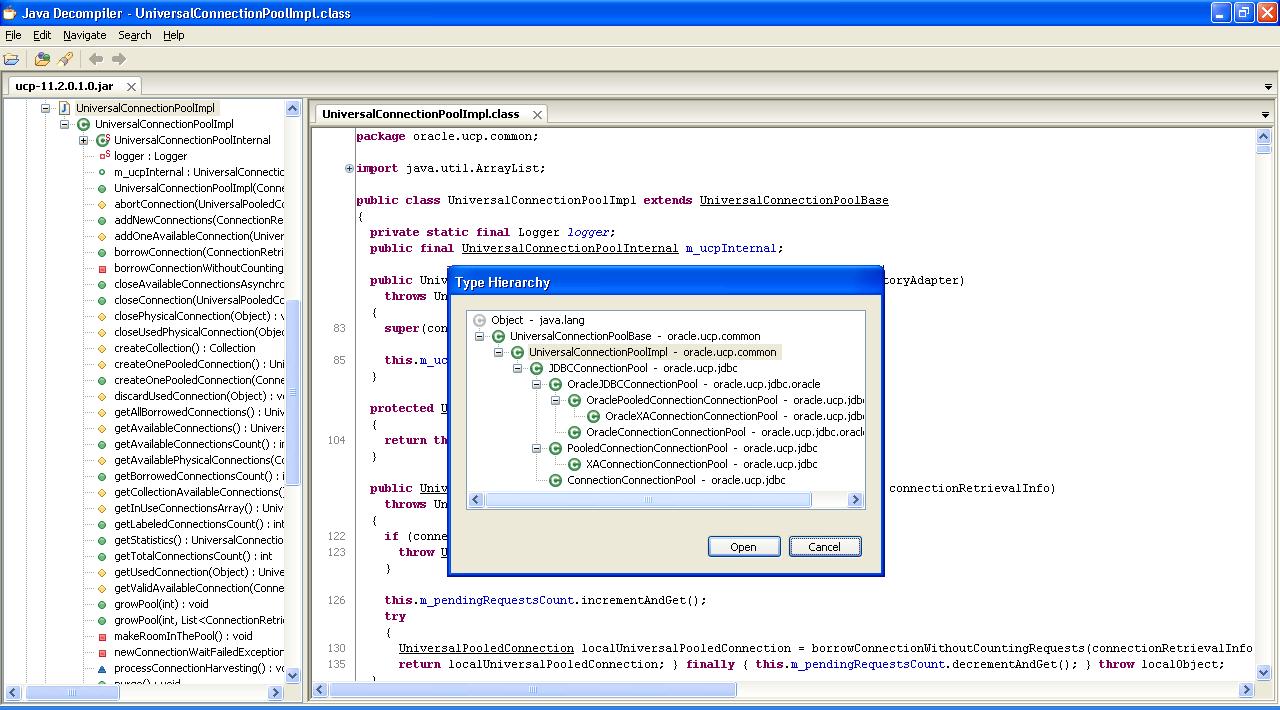
Task: Click the Type Hierarchy horizontal scrollbar thumb
Action: 648,500
